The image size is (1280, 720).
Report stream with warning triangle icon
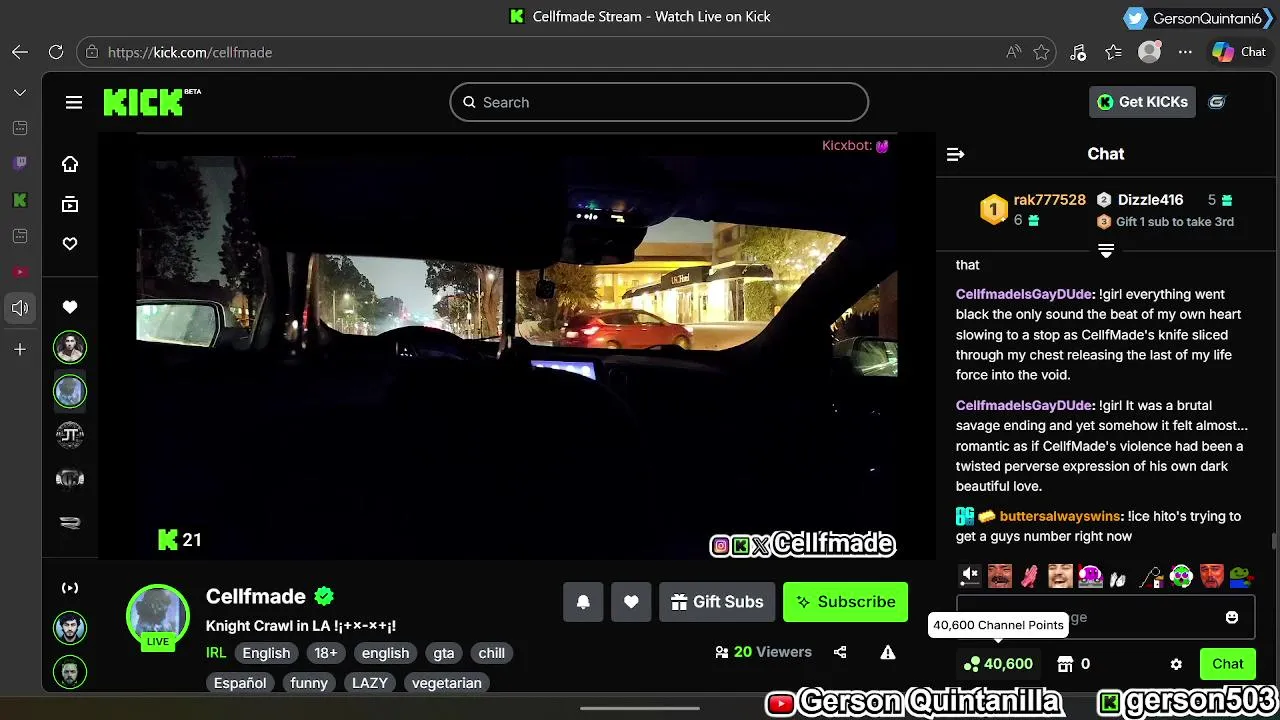pos(887,652)
